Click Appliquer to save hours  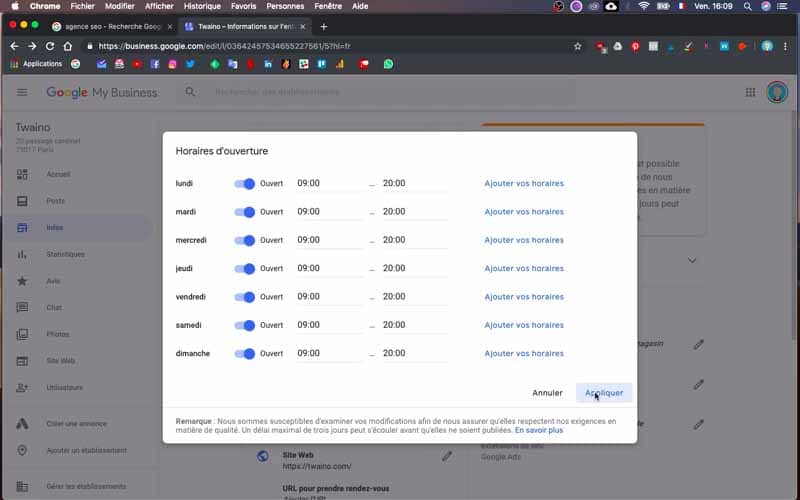(604, 393)
